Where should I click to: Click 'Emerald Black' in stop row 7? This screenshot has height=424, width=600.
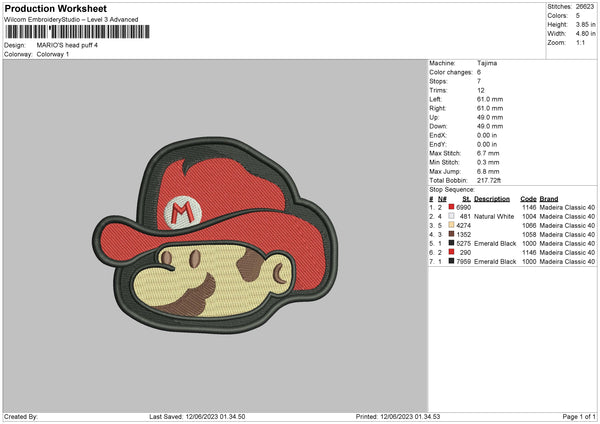click(495, 261)
